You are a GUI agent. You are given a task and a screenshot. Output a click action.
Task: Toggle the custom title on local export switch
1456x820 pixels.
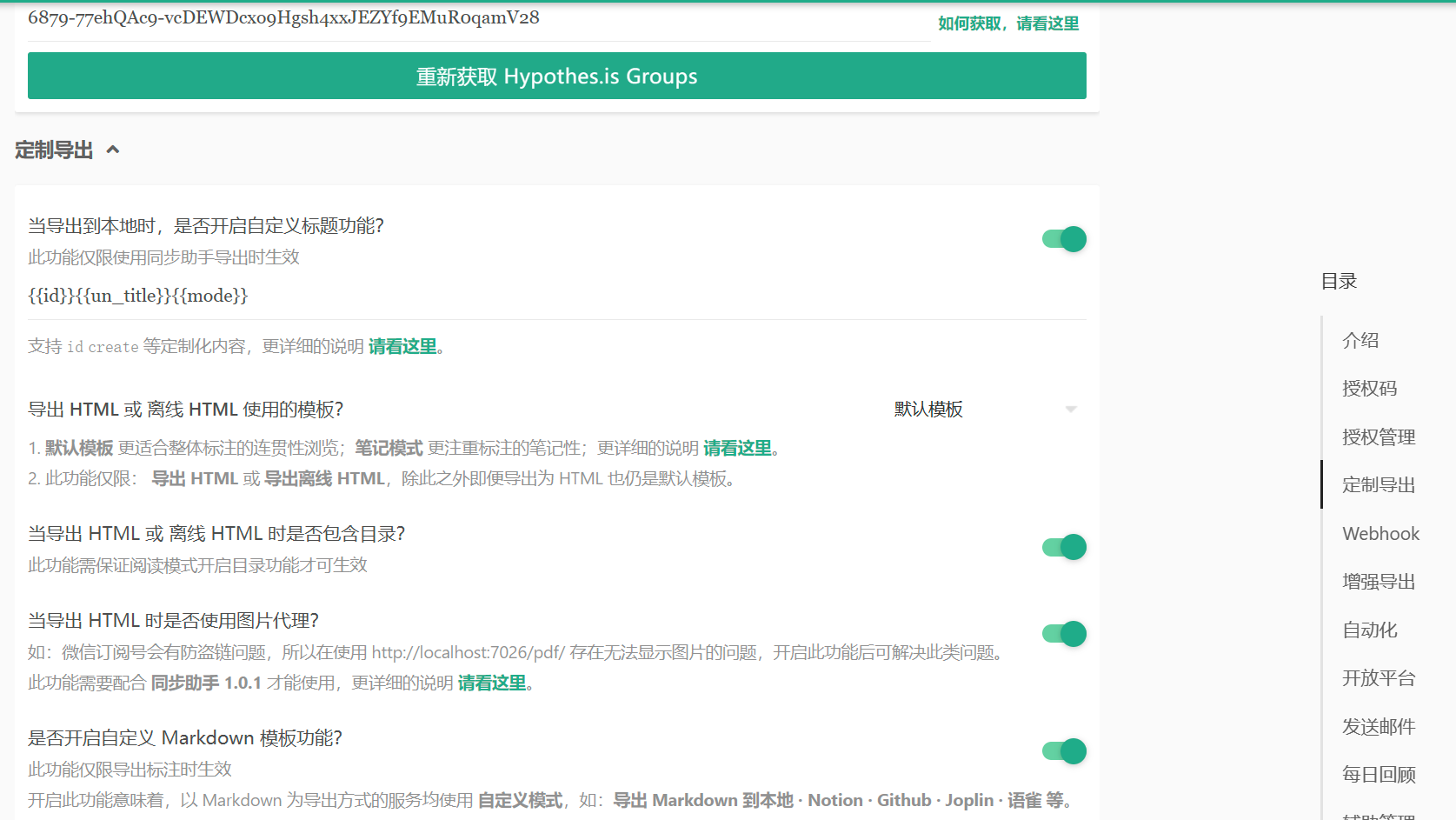pos(1064,239)
